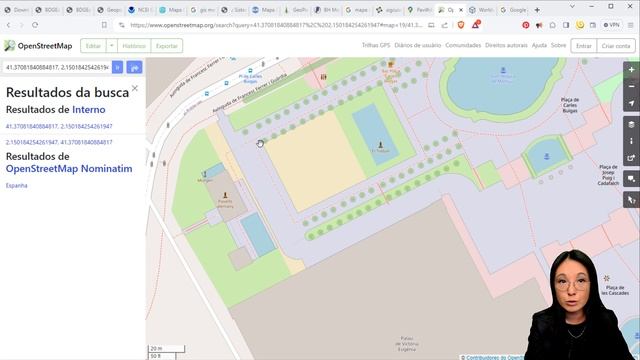Open result 2.150184254261947, 41.37081840884817
Screen dimensions: 640x360
59,142
